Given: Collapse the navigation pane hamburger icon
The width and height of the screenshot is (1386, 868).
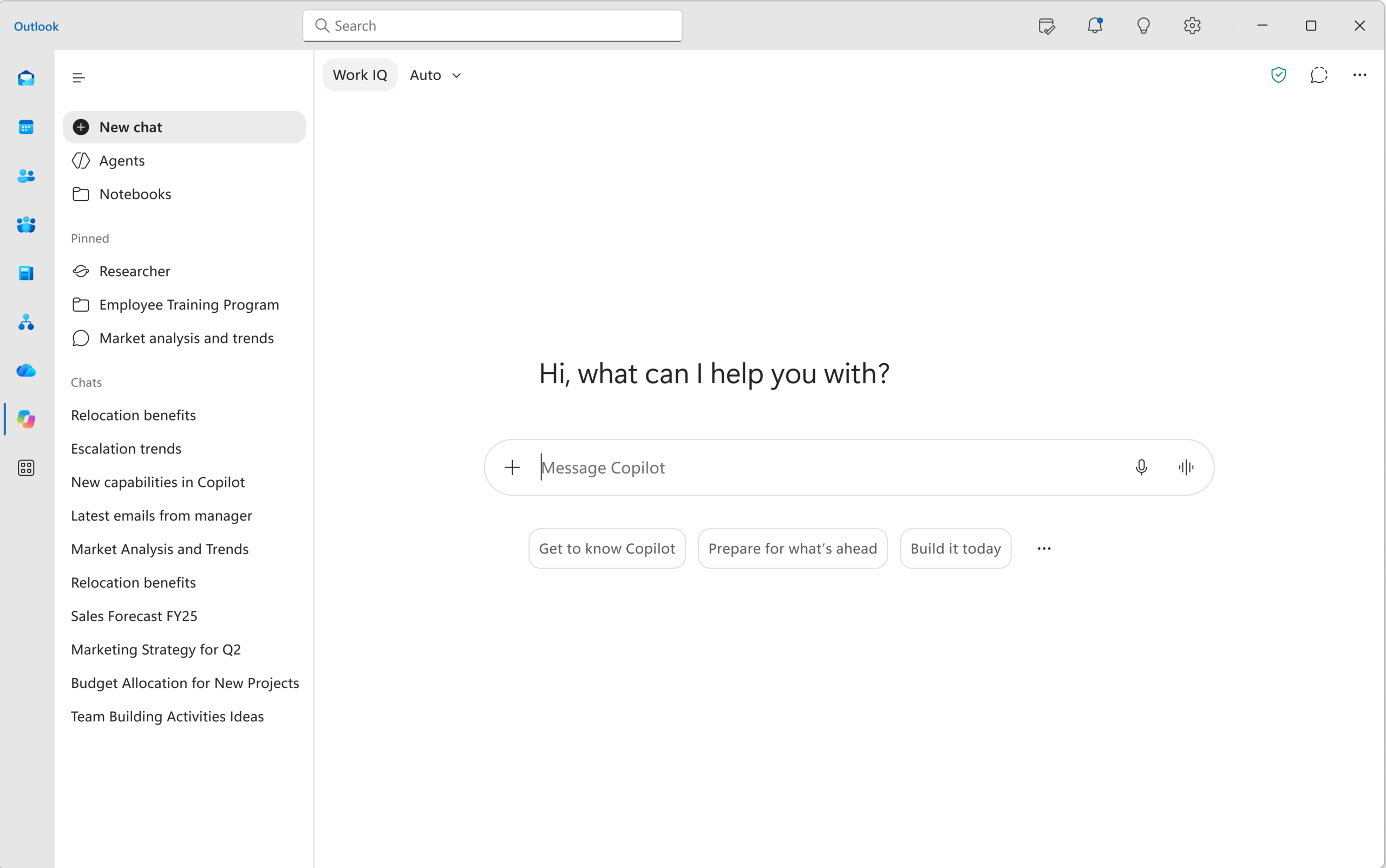Looking at the screenshot, I should click(79, 77).
